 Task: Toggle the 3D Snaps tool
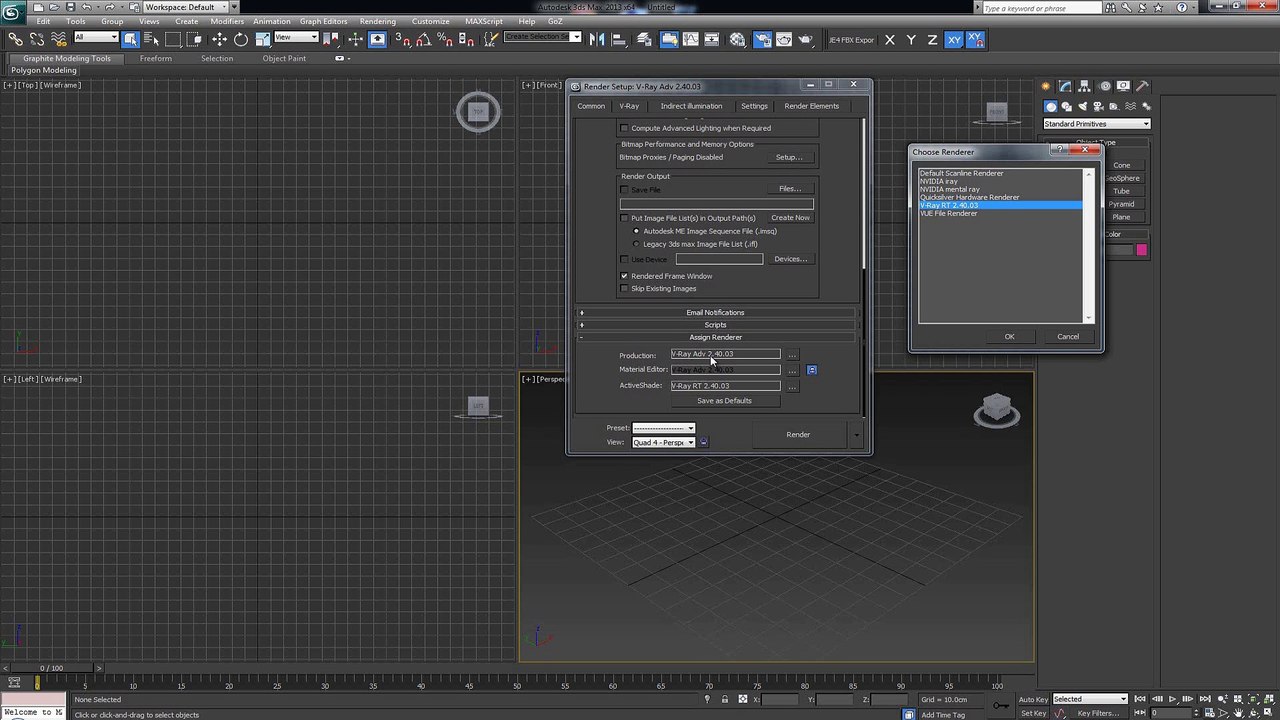(x=401, y=39)
